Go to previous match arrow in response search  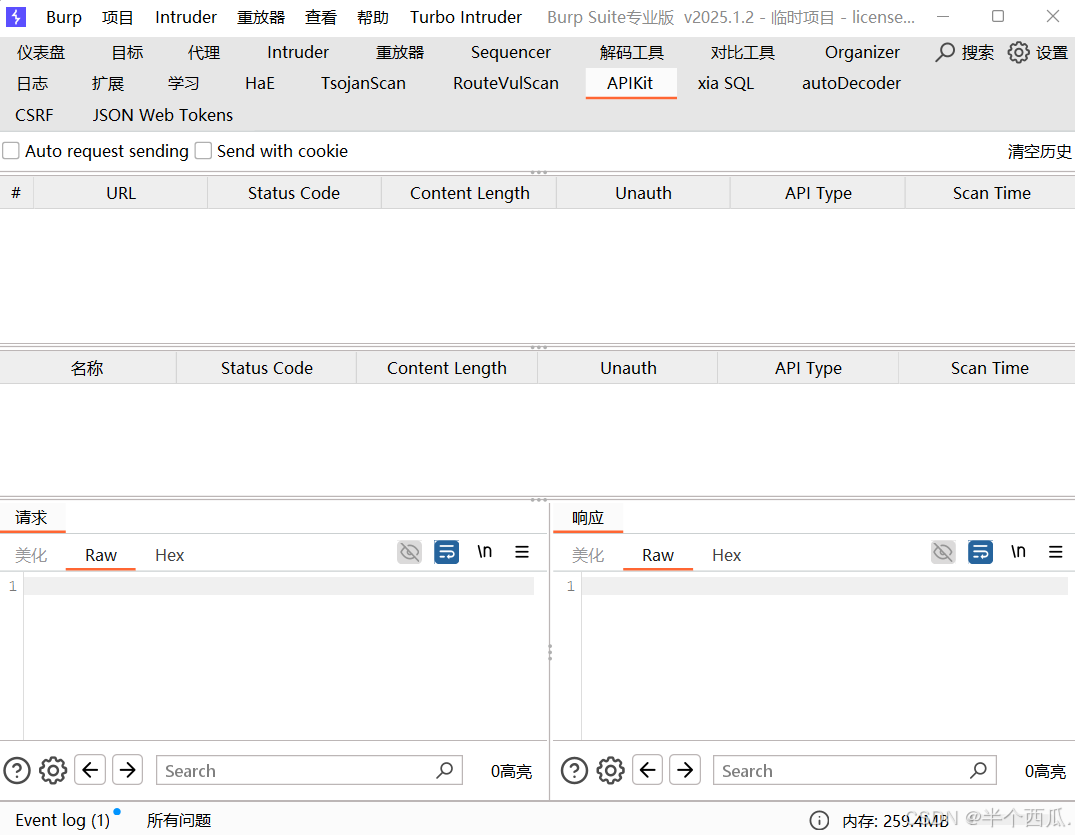click(x=647, y=770)
